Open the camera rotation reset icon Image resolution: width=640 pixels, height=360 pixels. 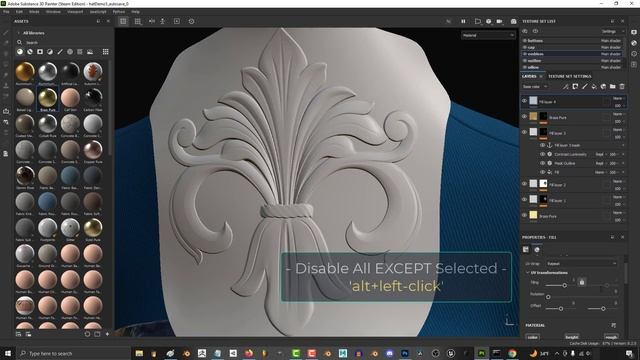pyautogui.click(x=191, y=21)
